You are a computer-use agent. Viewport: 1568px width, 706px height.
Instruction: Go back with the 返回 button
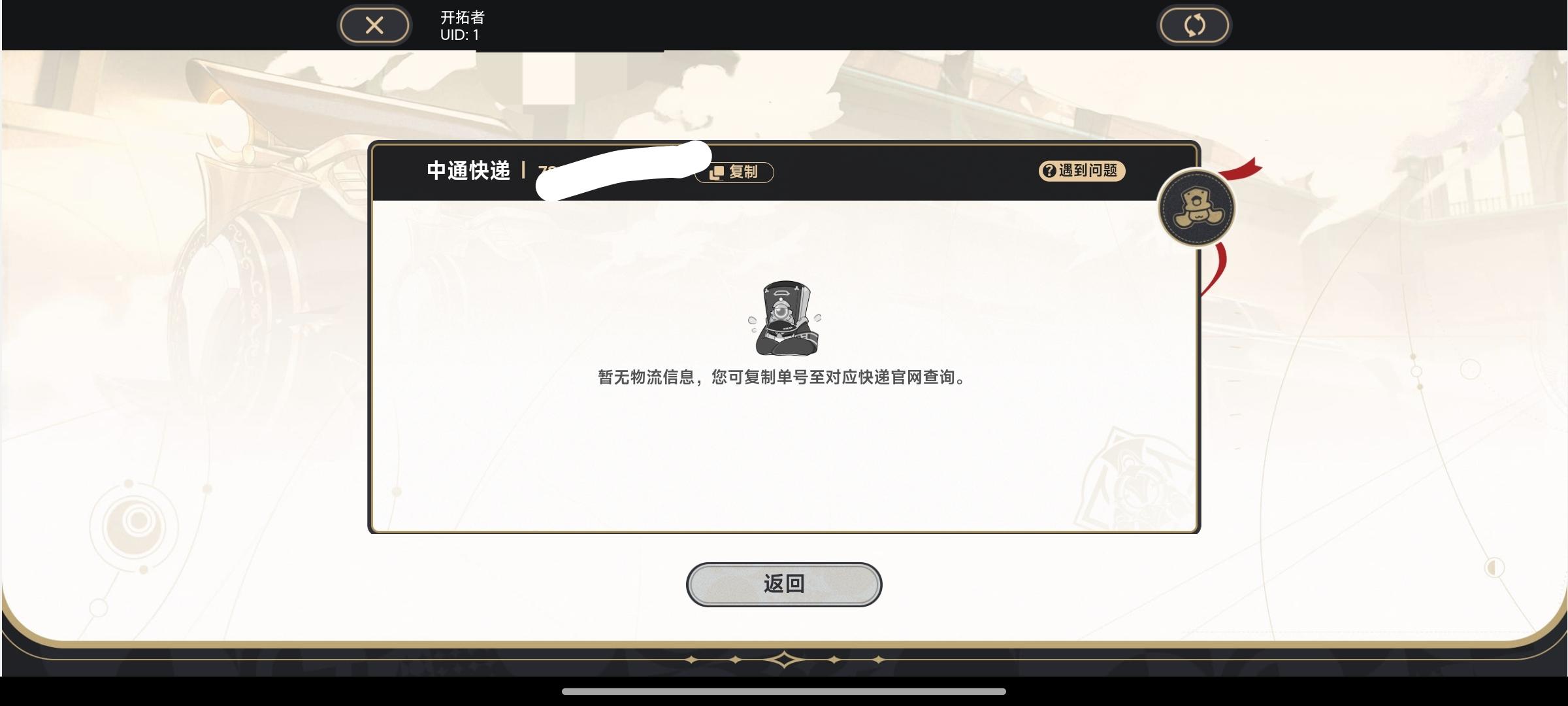[x=784, y=584]
